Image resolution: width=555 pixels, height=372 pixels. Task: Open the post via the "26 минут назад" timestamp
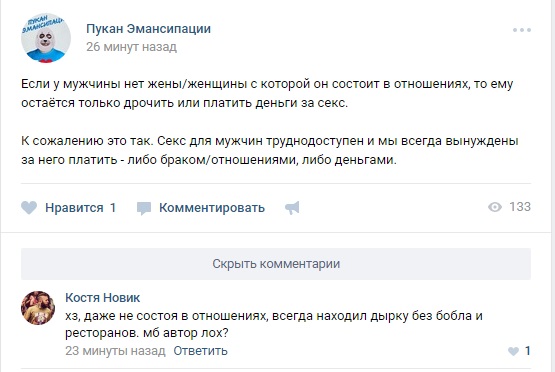coord(131,47)
